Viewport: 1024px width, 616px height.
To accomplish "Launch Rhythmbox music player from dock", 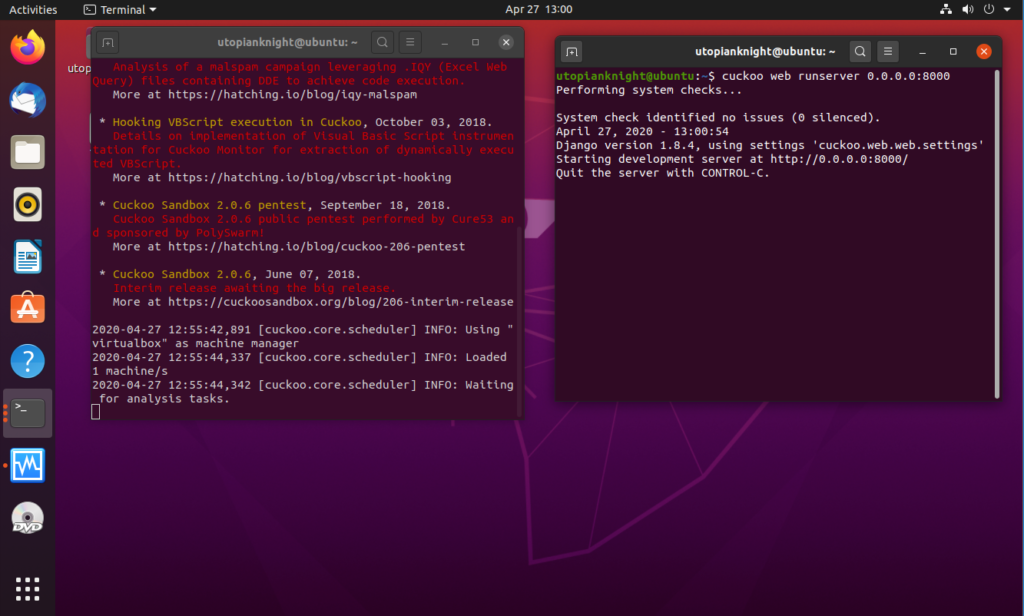I will point(27,204).
